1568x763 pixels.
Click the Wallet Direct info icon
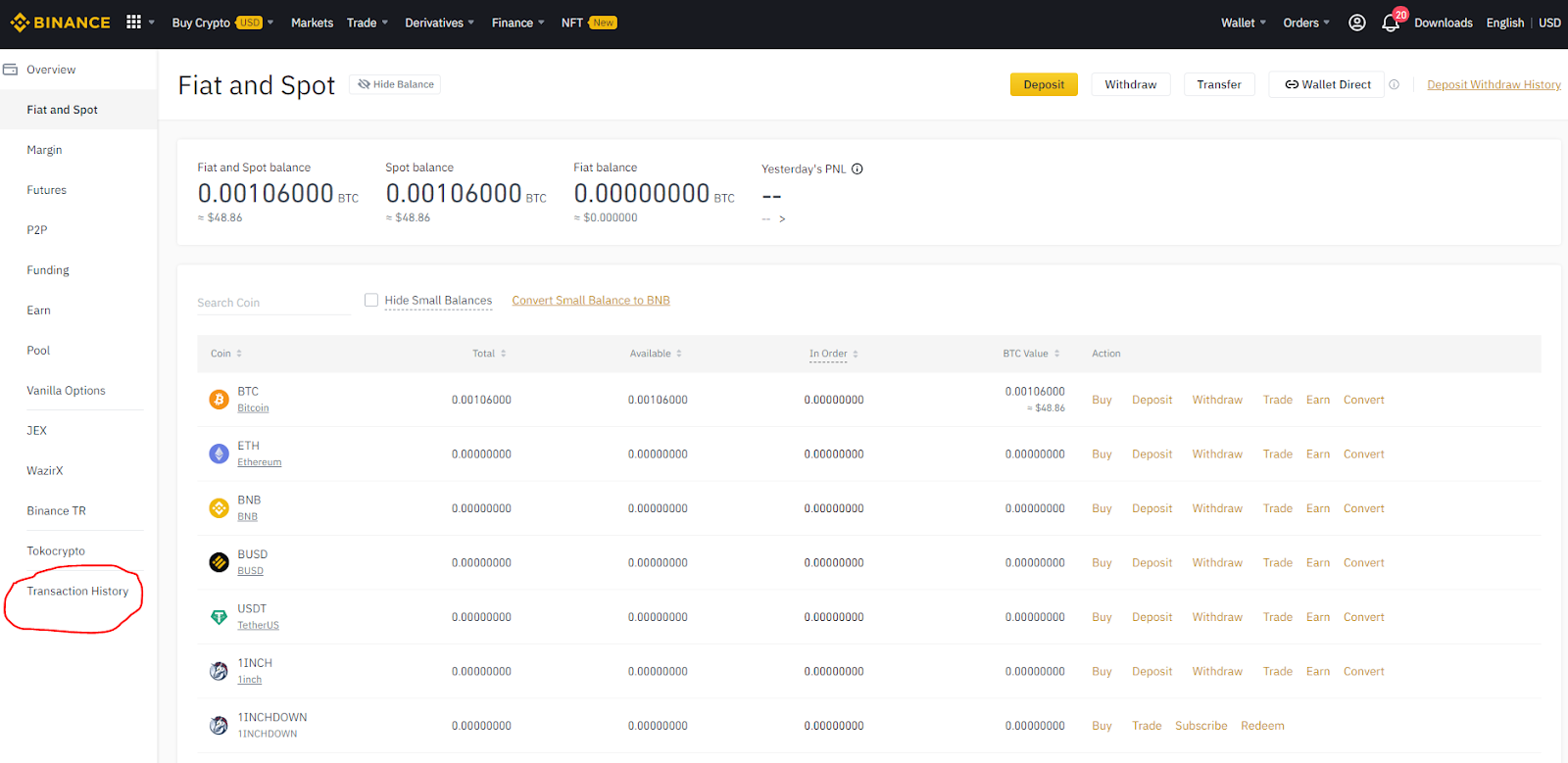point(1394,84)
